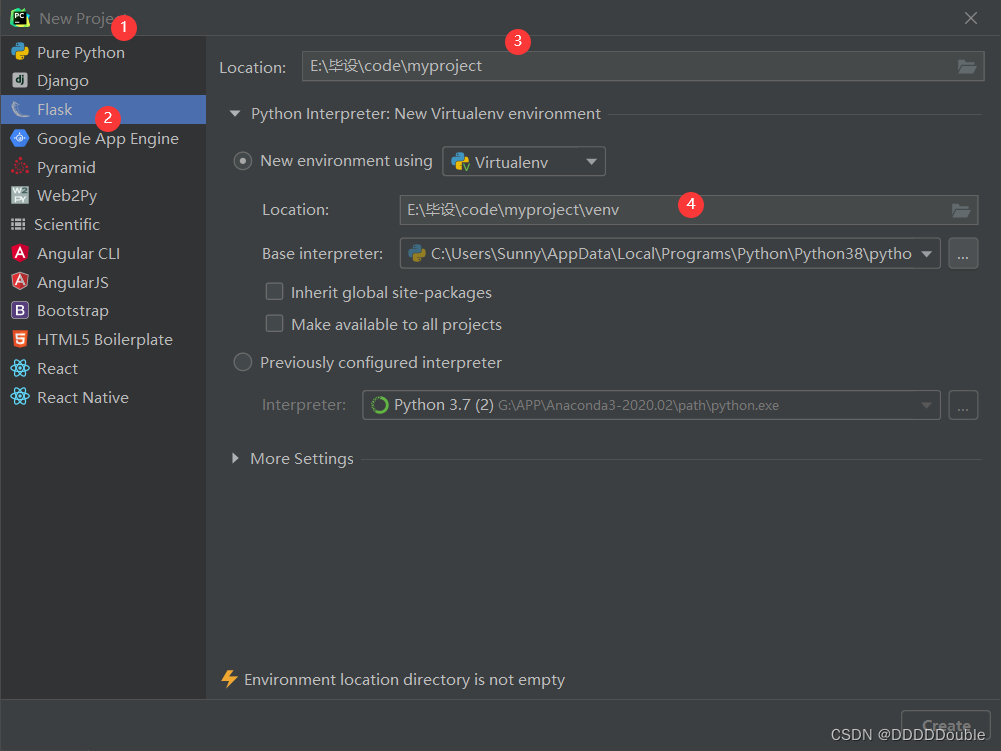Select Scientific project type
This screenshot has width=1001, height=751.
click(x=103, y=224)
